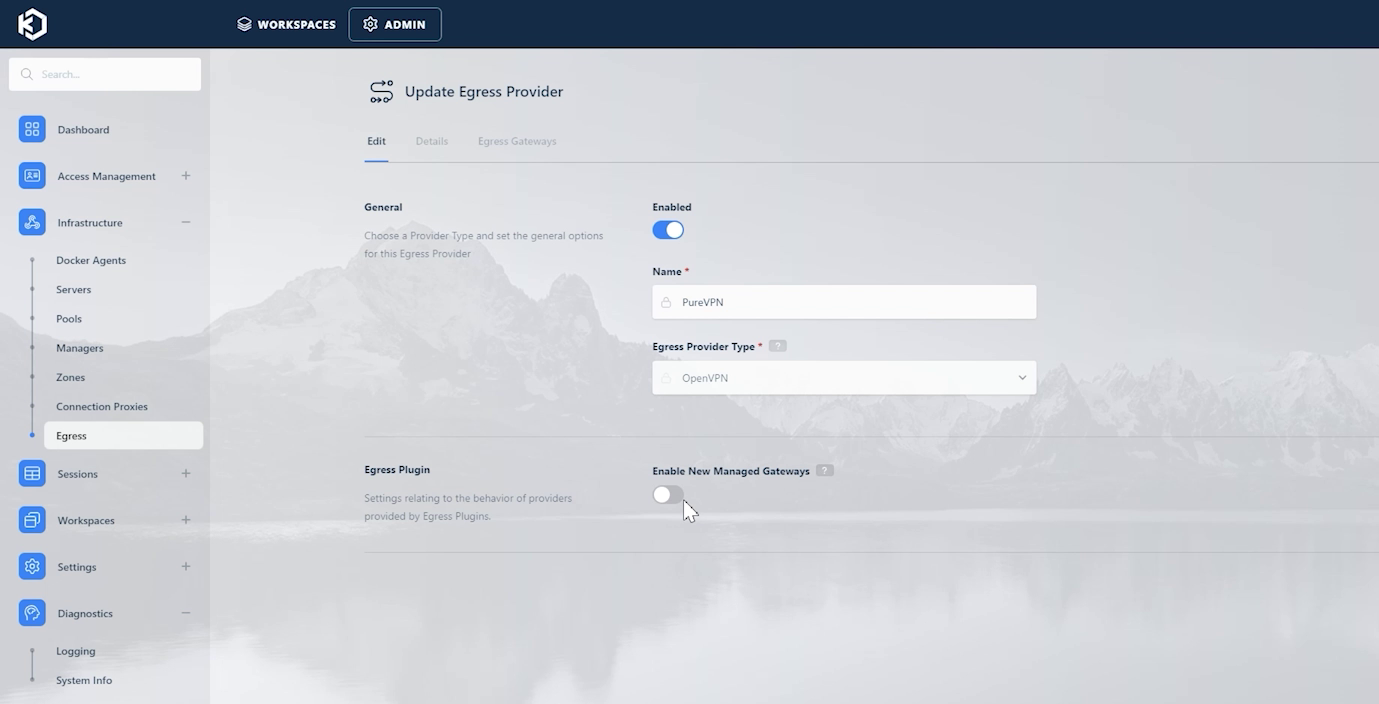Click the Dashboard icon in the sidebar

[31, 129]
